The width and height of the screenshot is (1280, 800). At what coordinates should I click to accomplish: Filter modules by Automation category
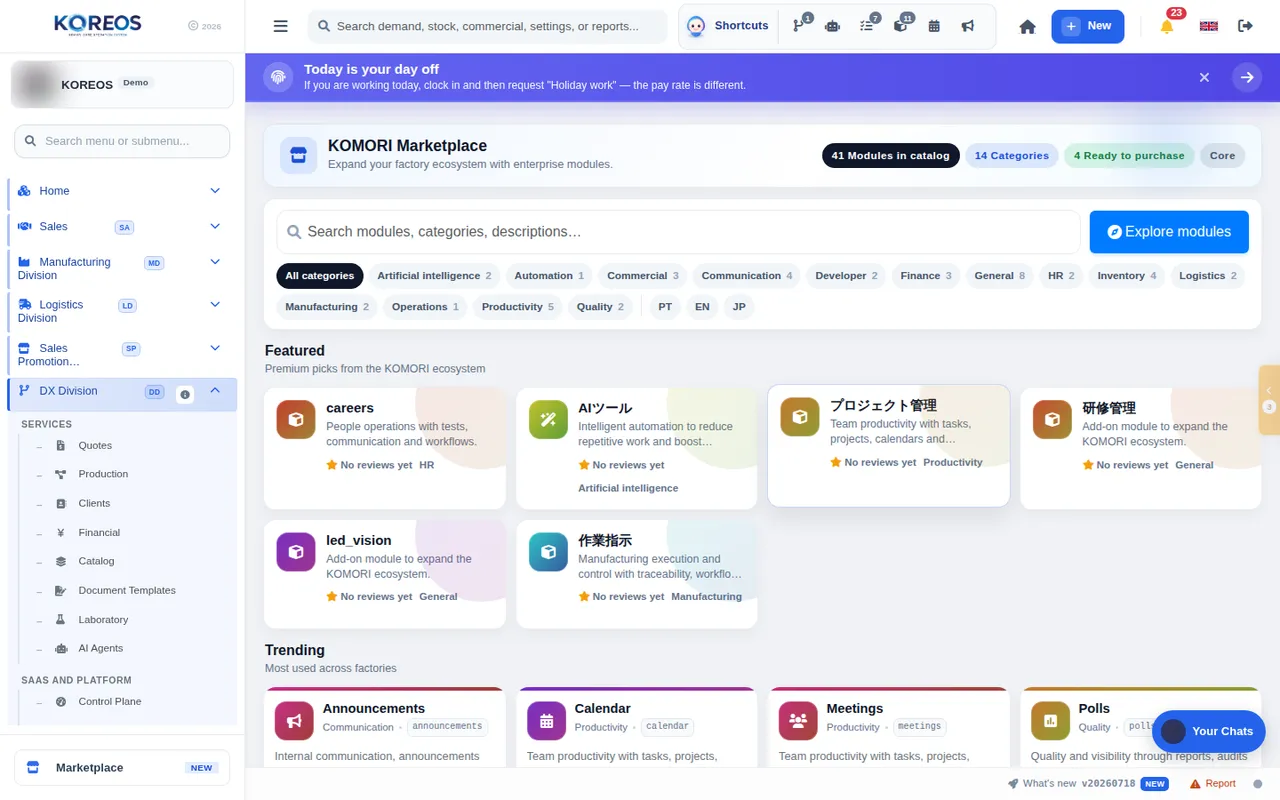549,276
